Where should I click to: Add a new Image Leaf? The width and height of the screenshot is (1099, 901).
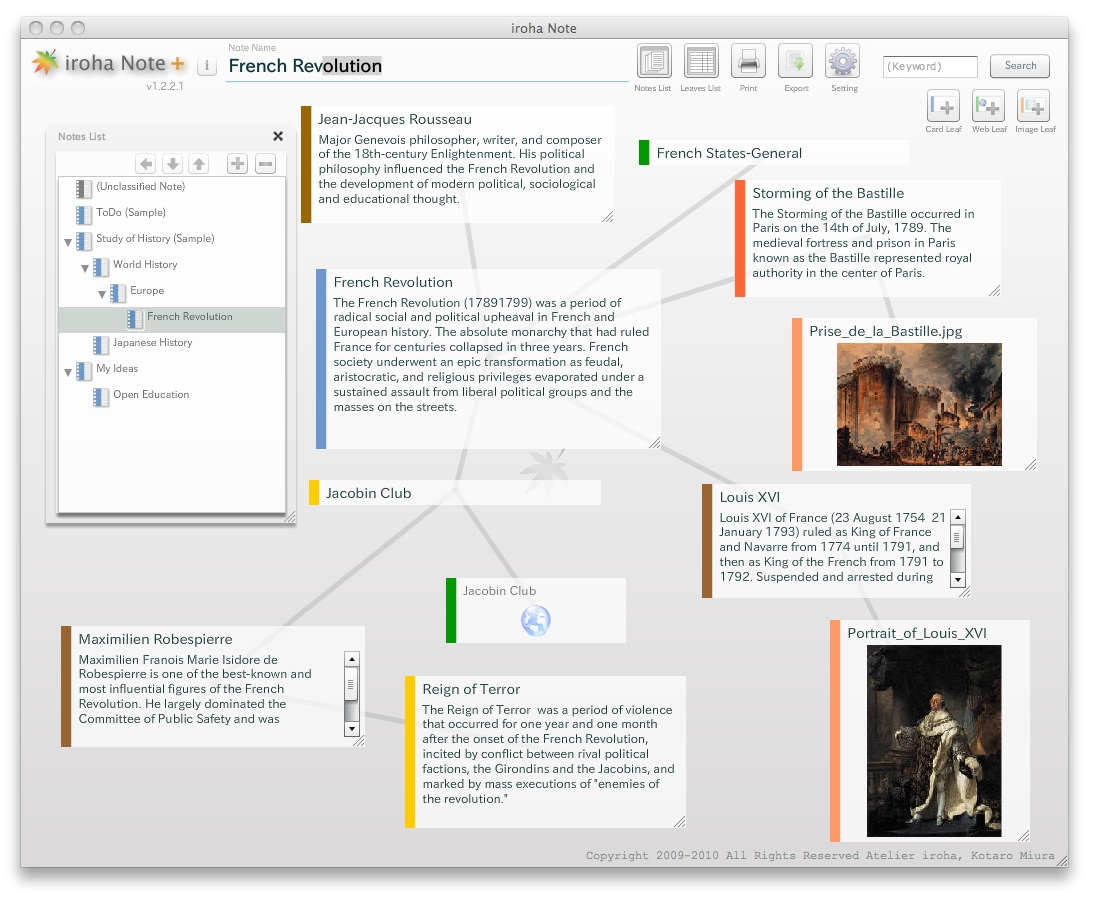1034,106
